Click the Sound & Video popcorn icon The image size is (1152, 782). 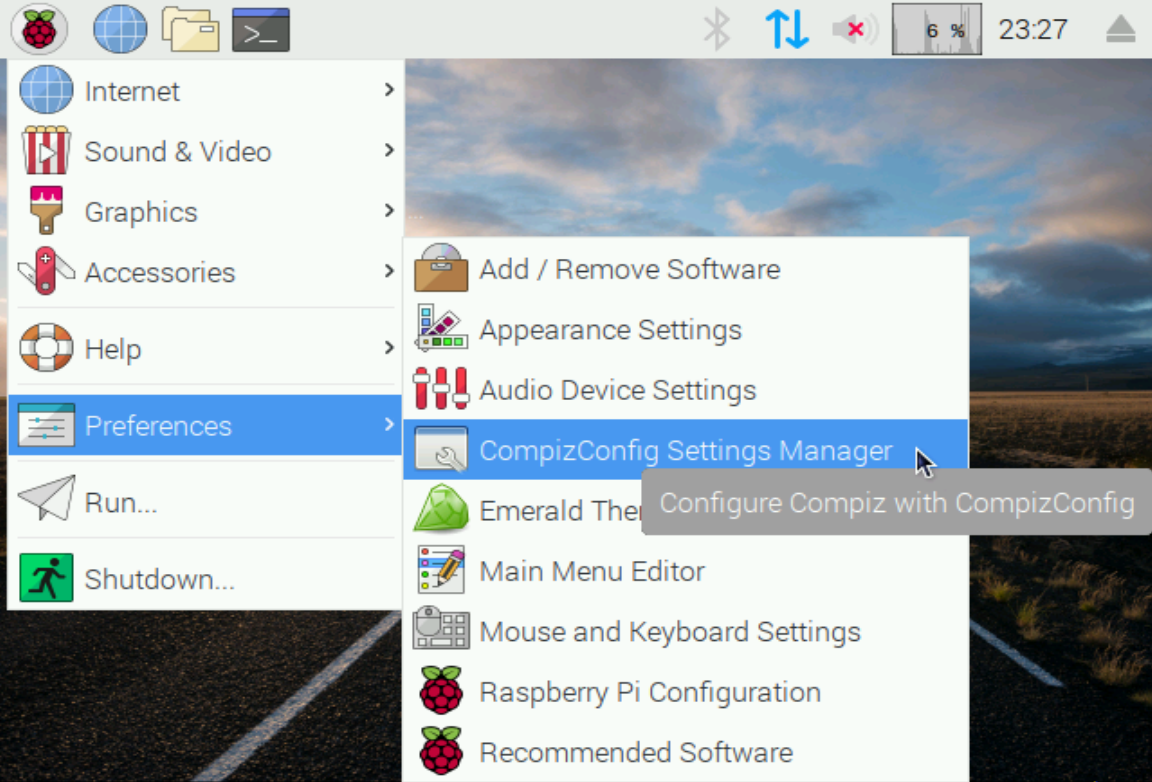click(46, 150)
